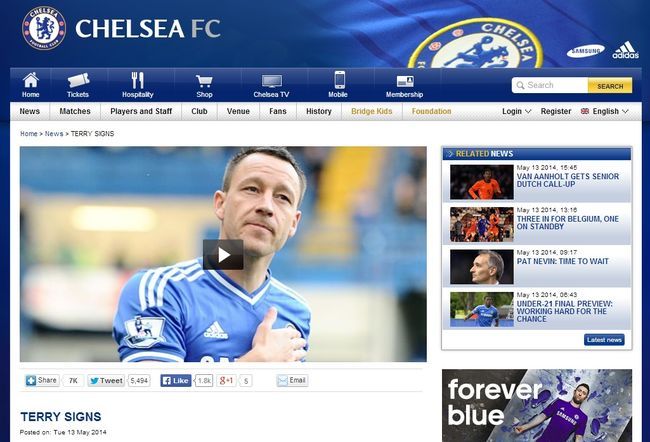The width and height of the screenshot is (650, 442).
Task: Open the Mobile phone icon
Action: coord(340,80)
